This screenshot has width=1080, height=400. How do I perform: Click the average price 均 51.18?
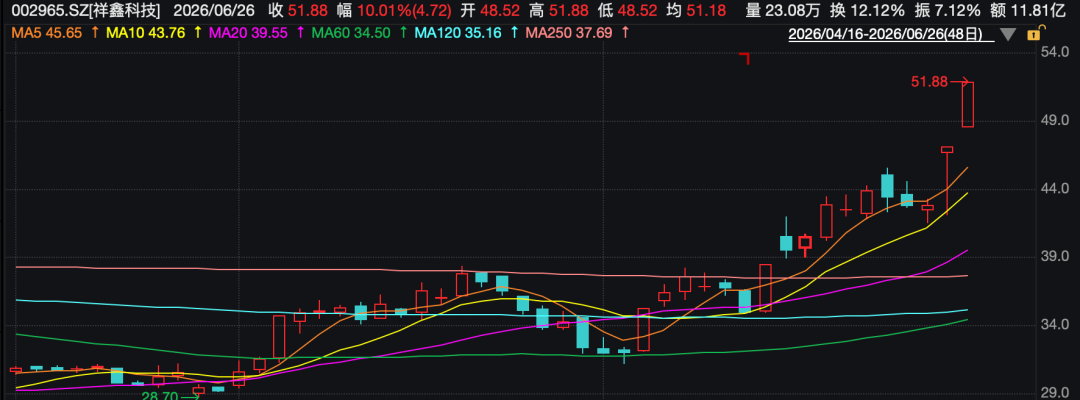pyautogui.click(x=696, y=10)
